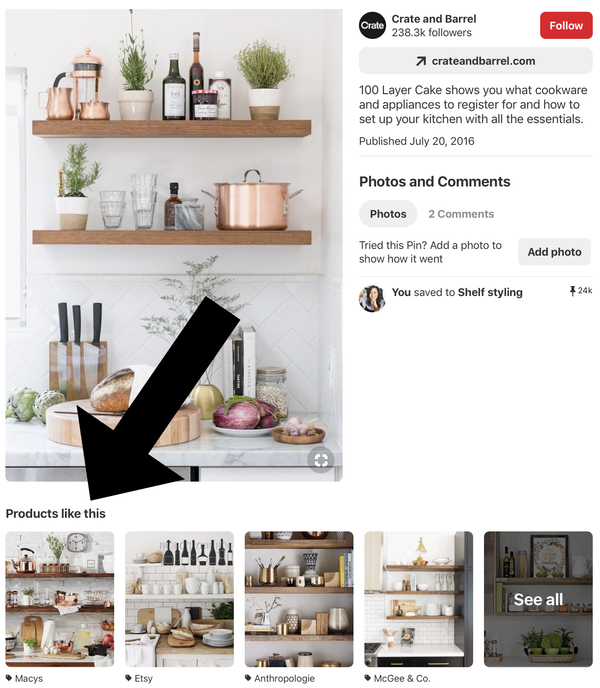This screenshot has height=688, width=600.
Task: Switch to the 2 Comments tab
Action: coord(461,214)
